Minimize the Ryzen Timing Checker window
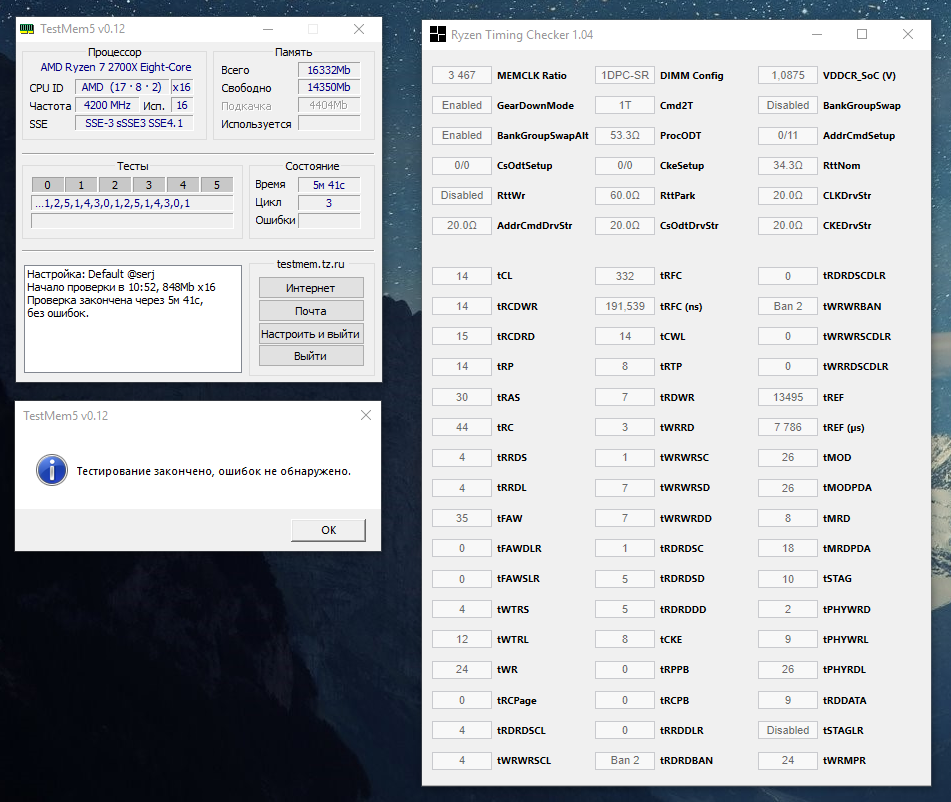Viewport: 951px width, 802px height. point(817,35)
